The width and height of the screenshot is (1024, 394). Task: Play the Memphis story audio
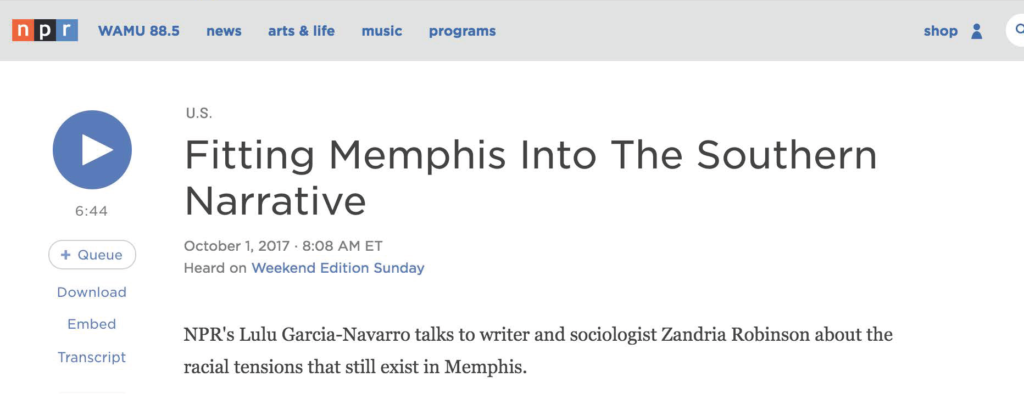pos(92,150)
